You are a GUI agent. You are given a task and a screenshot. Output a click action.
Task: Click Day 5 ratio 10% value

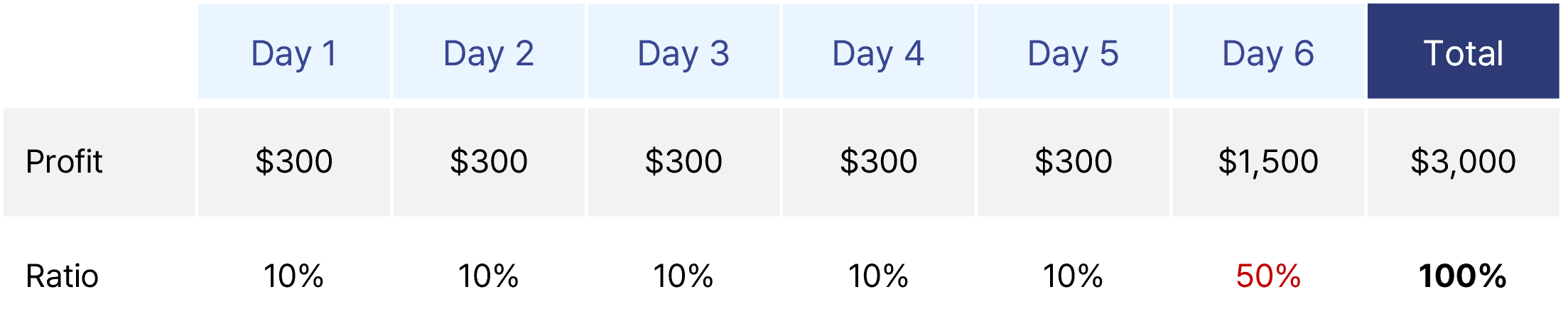[1074, 276]
